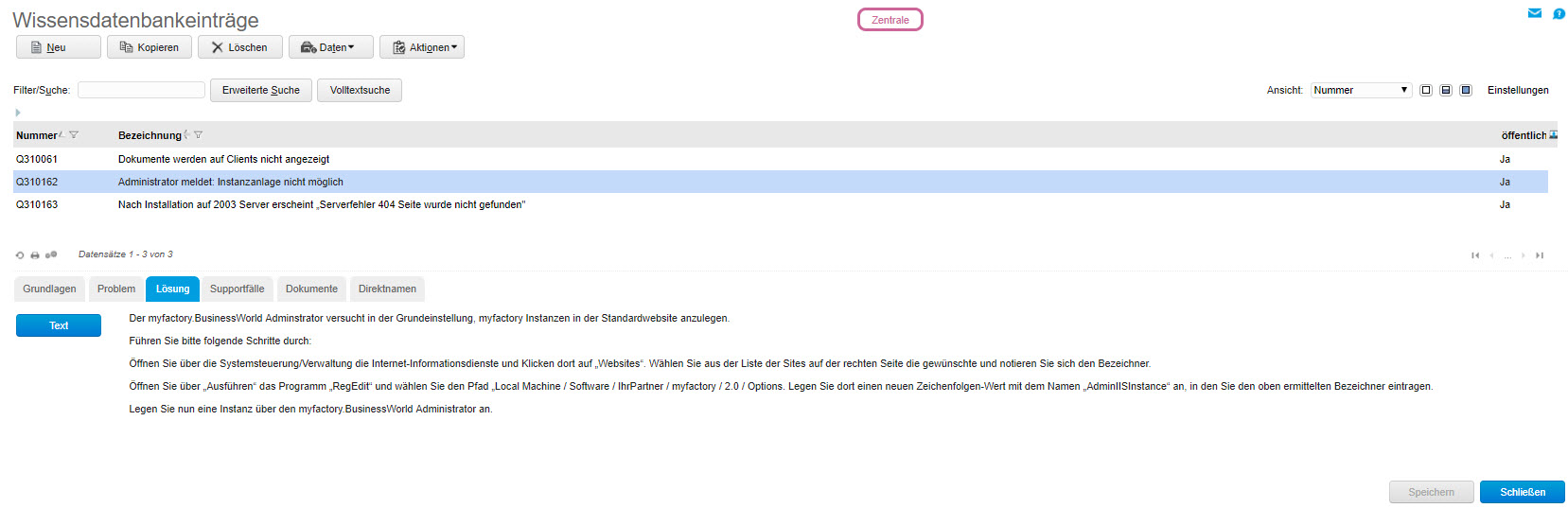Viewport: 1568px width, 508px height.
Task: Open the Daten dropdown menu
Action: [x=331, y=47]
